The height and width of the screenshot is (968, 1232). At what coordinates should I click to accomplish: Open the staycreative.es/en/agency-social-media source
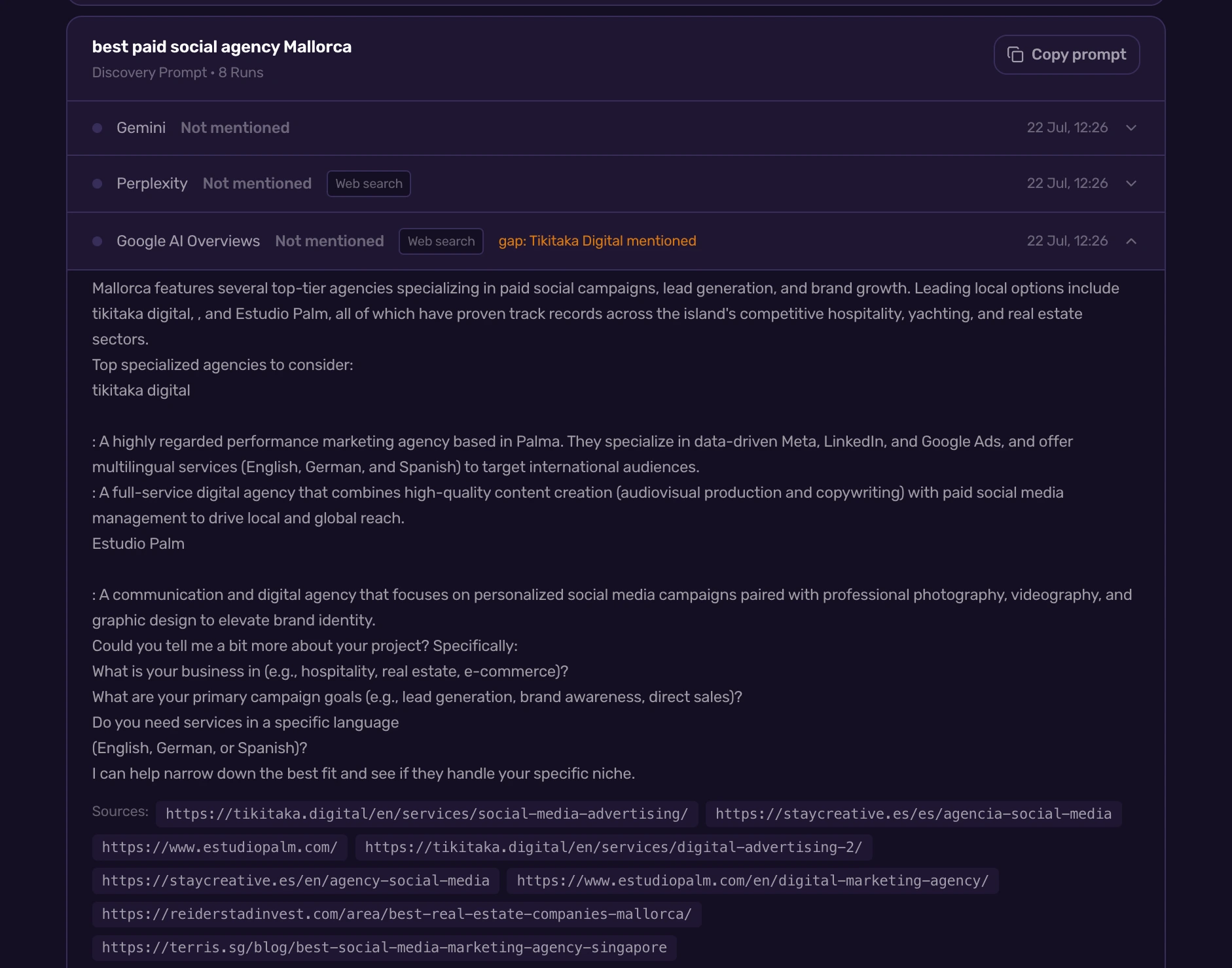pyautogui.click(x=295, y=880)
